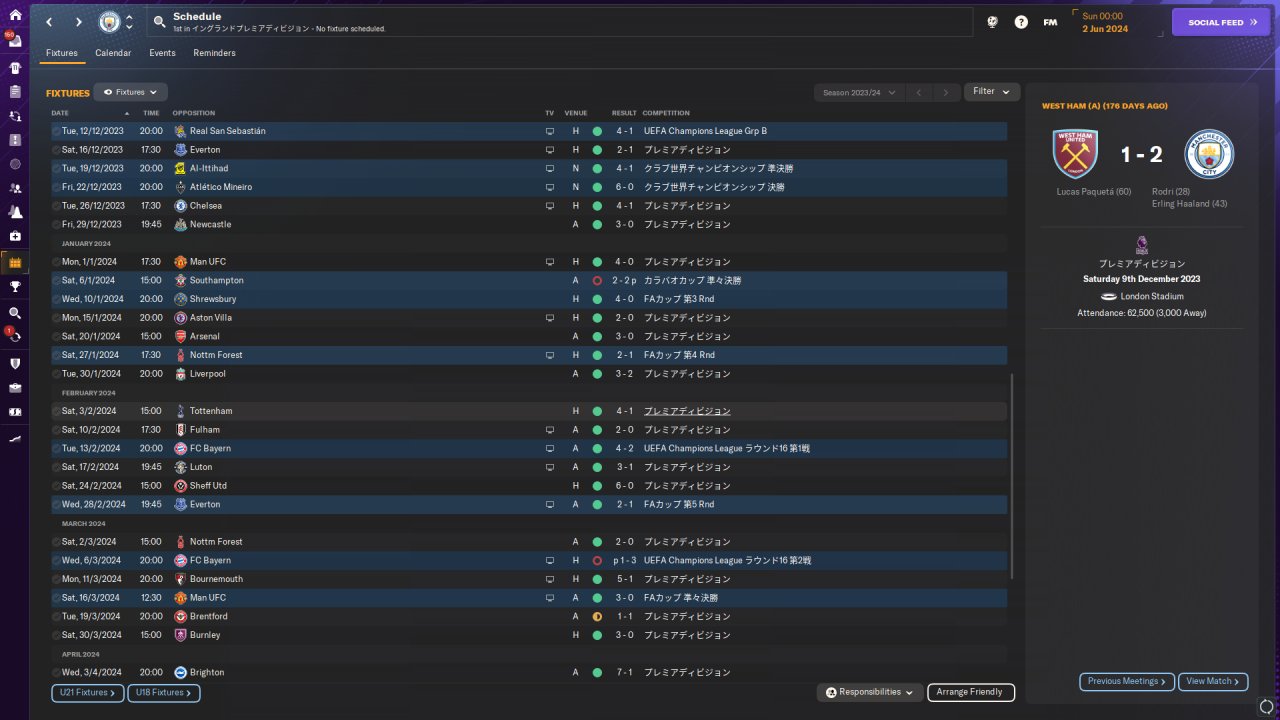Viewport: 1280px width, 720px height.
Task: Click the Manchester City badge in top bar
Action: click(109, 22)
